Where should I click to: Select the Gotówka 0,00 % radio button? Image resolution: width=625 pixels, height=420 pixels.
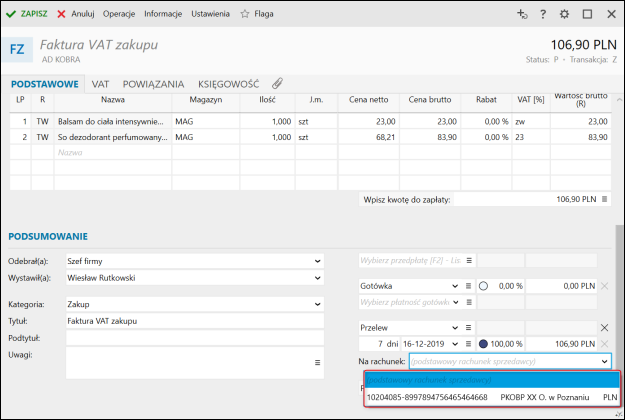[x=483, y=286]
